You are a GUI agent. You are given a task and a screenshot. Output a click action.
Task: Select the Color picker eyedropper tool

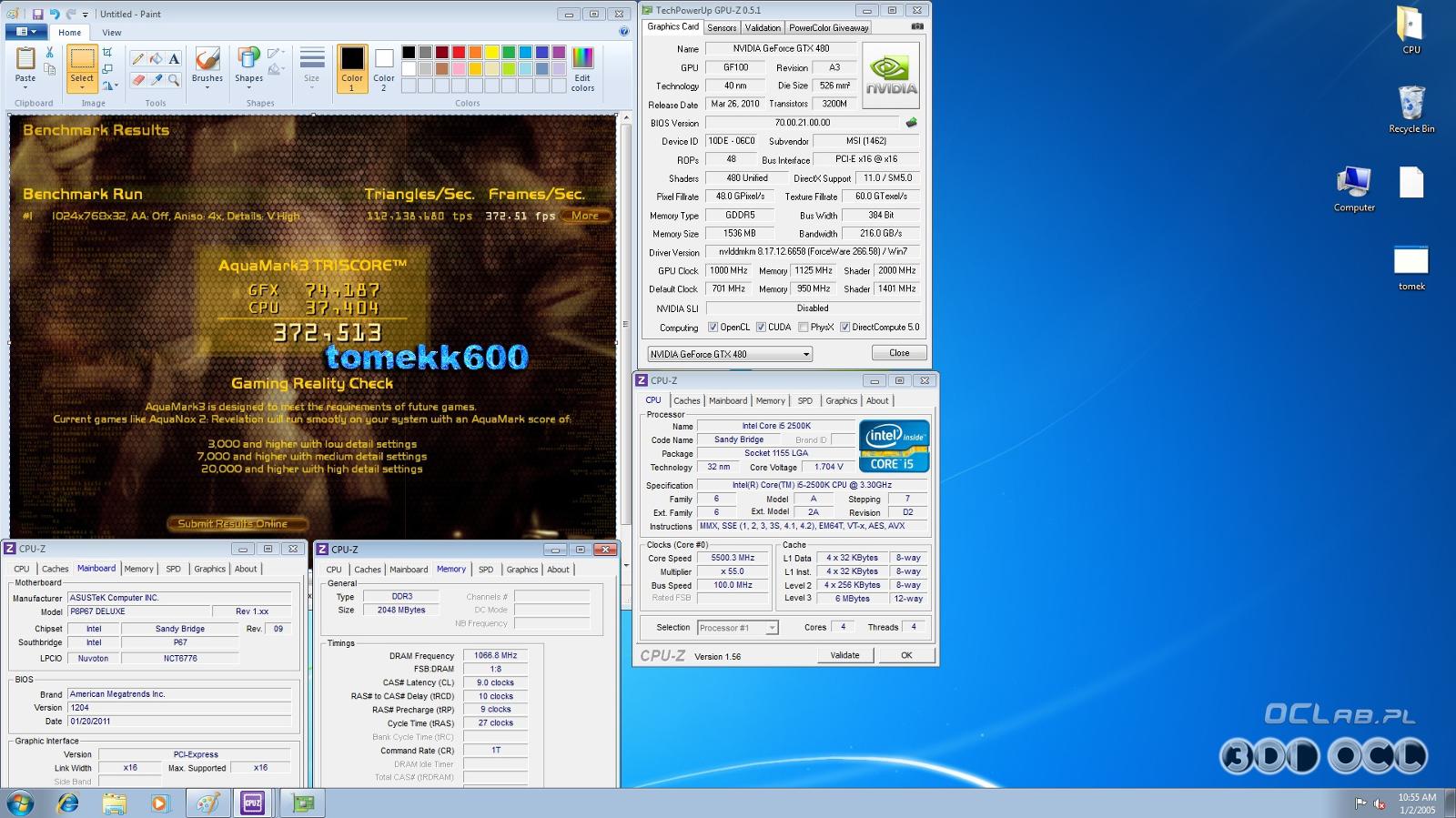coord(156,80)
